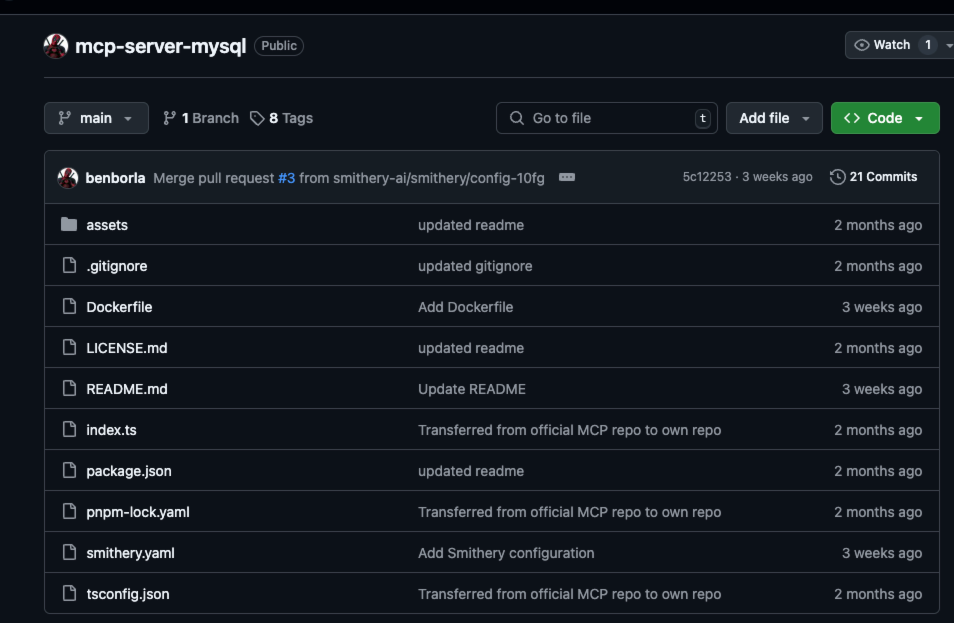954x623 pixels.
Task: Open the Watch notifications dropdown arrow
Action: click(949, 45)
